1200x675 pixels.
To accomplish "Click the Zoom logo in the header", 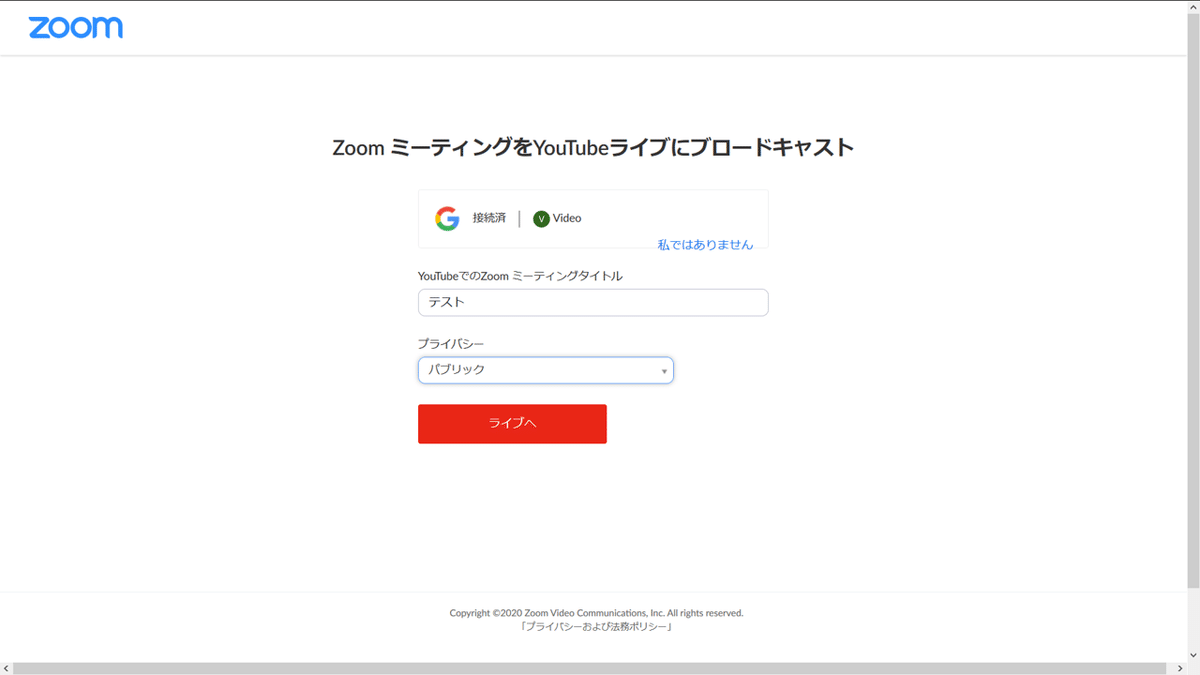I will pos(76,27).
